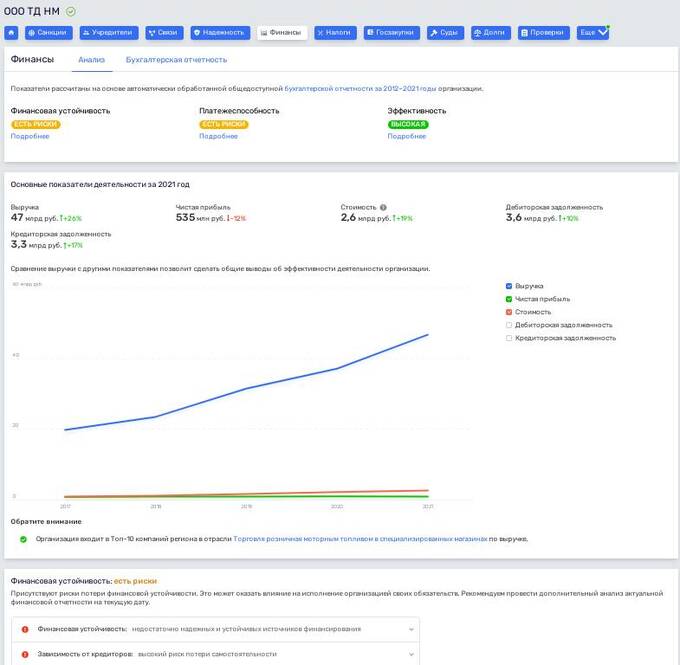
Task: Select the Анализ tab
Action: pos(91,60)
